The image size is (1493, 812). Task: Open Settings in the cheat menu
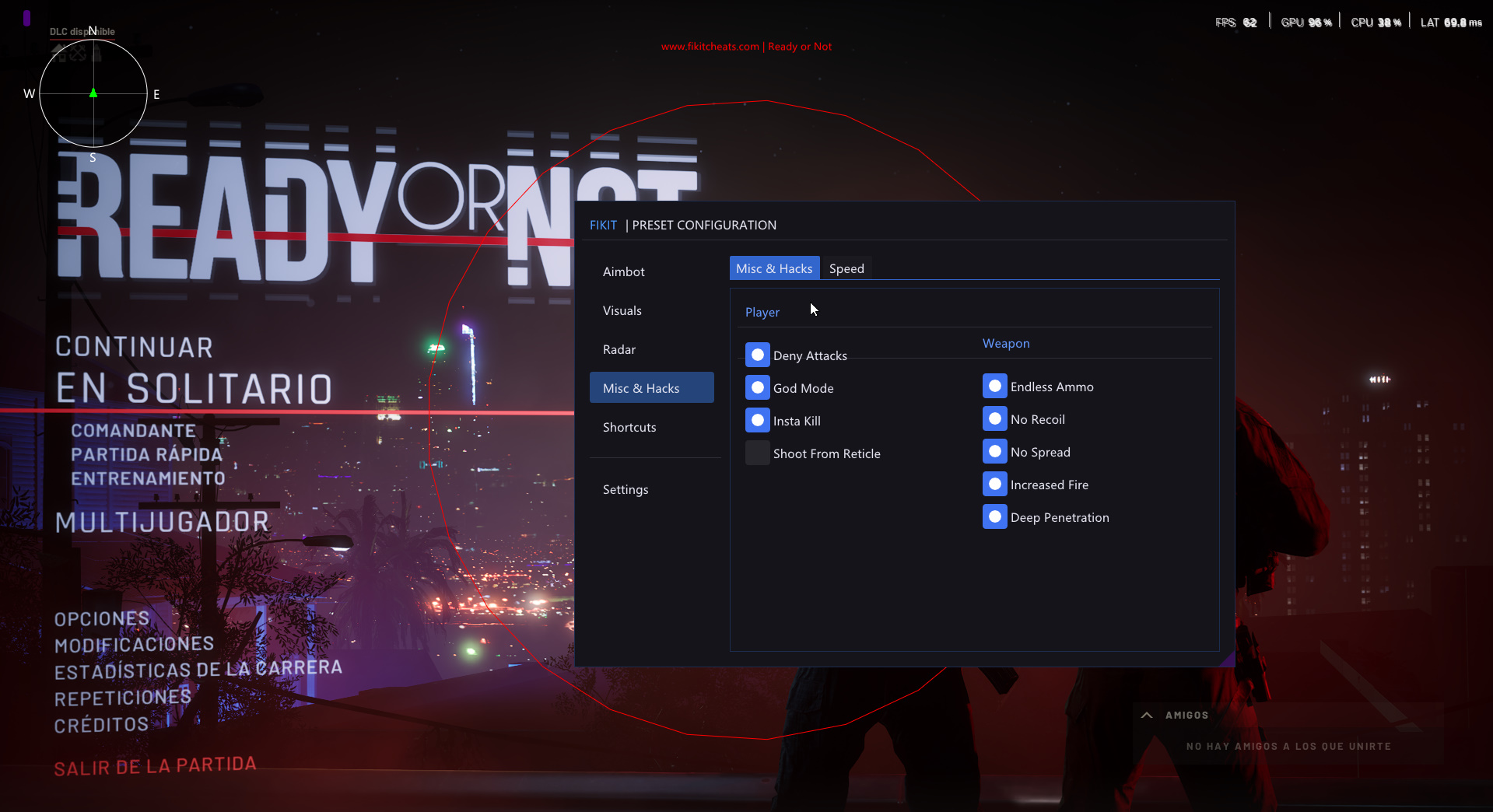coord(625,489)
